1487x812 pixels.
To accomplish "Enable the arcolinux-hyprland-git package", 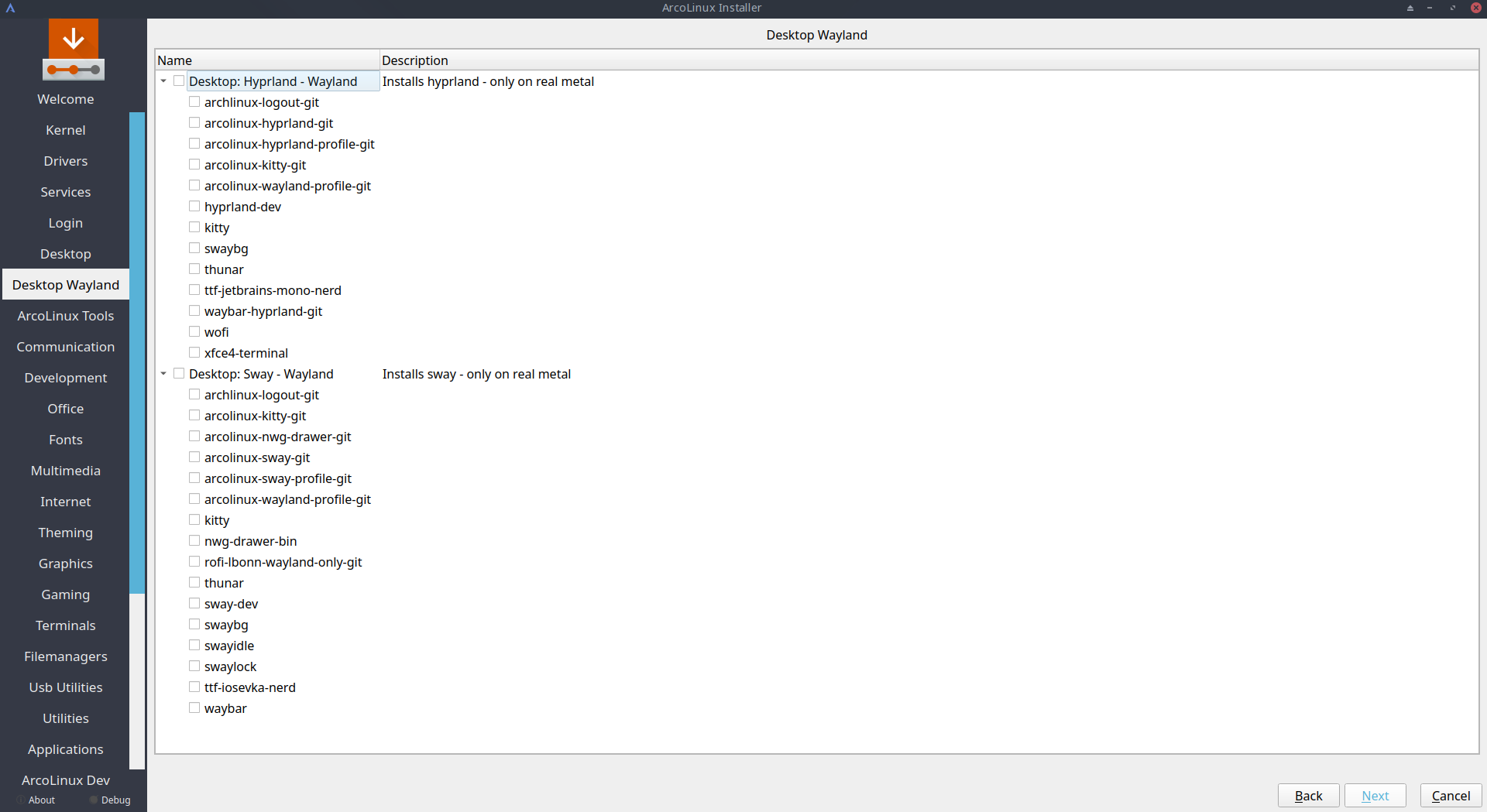I will 194,123.
